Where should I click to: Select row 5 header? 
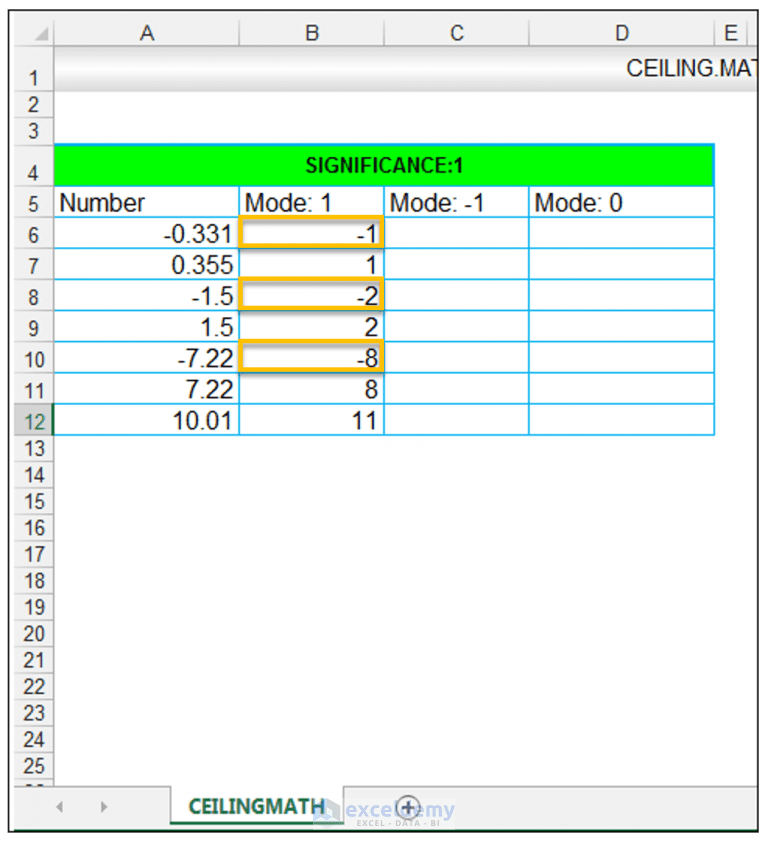tap(33, 202)
